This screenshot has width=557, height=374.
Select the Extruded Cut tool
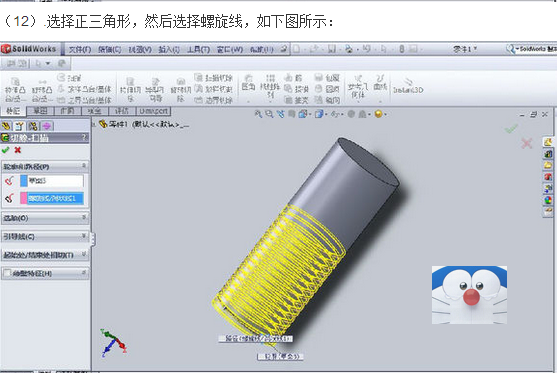(x=130, y=89)
